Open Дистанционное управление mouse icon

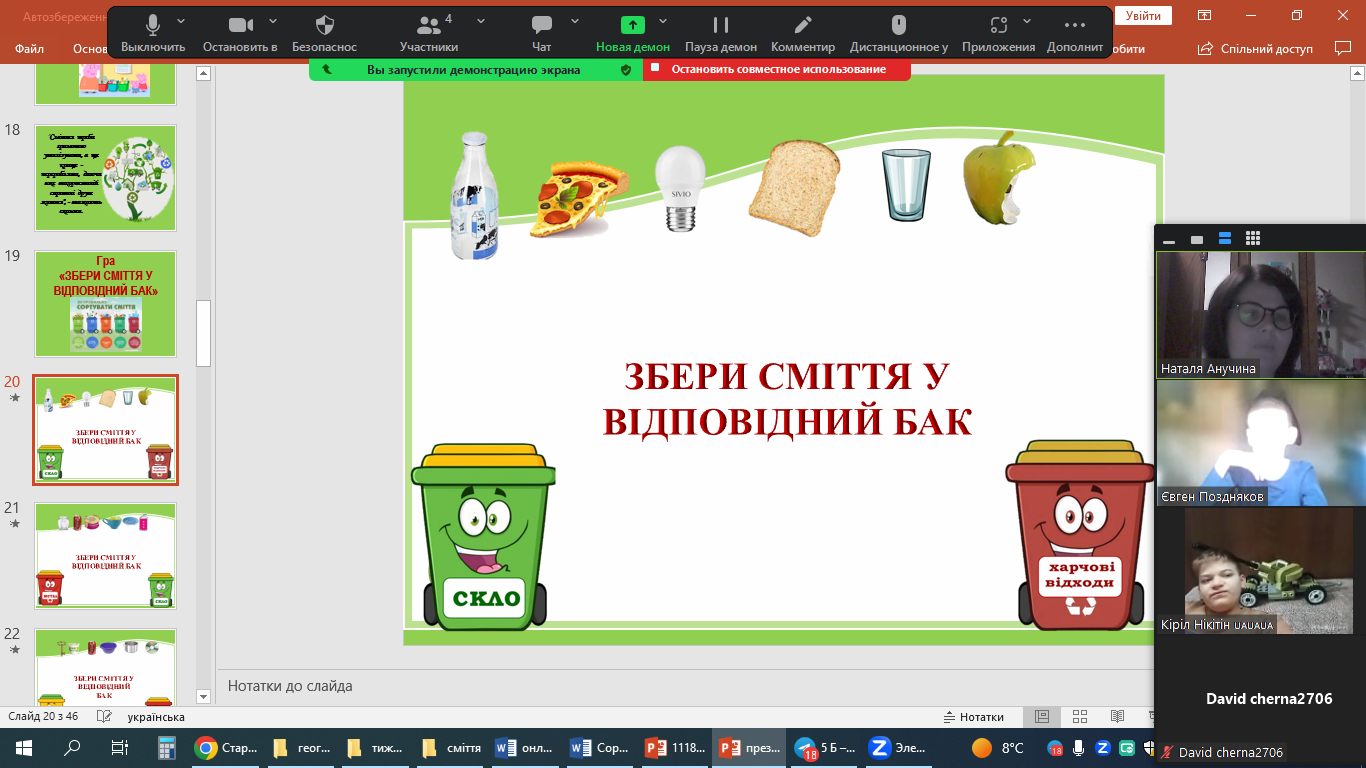899,34
